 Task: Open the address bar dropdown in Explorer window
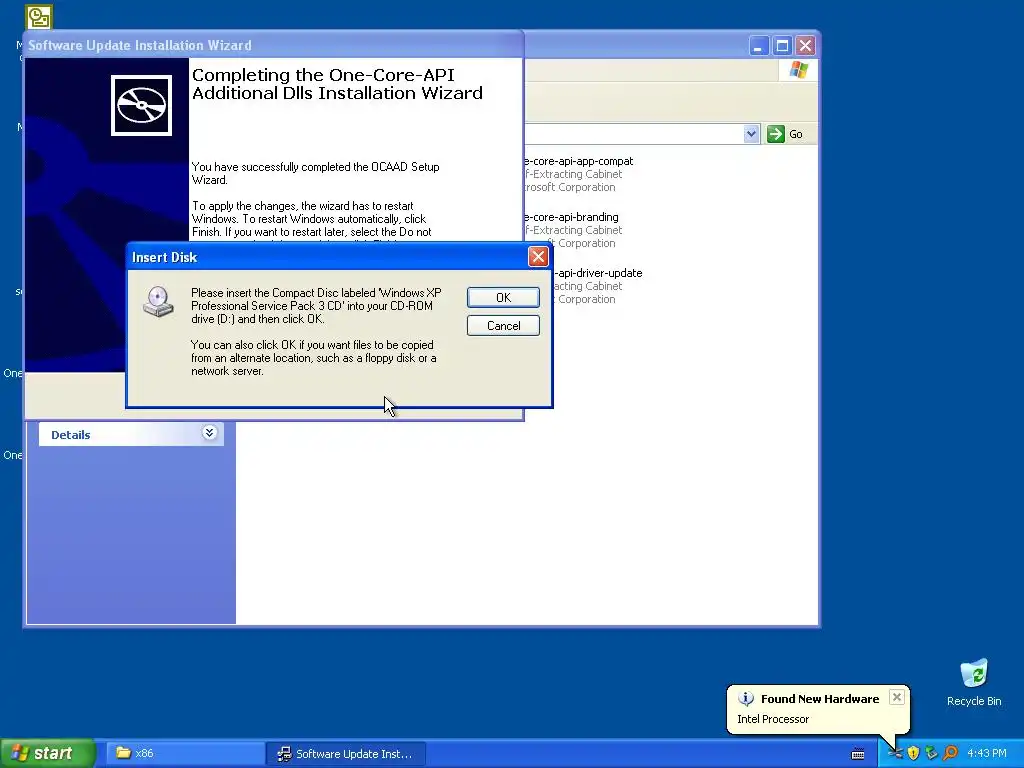(751, 134)
